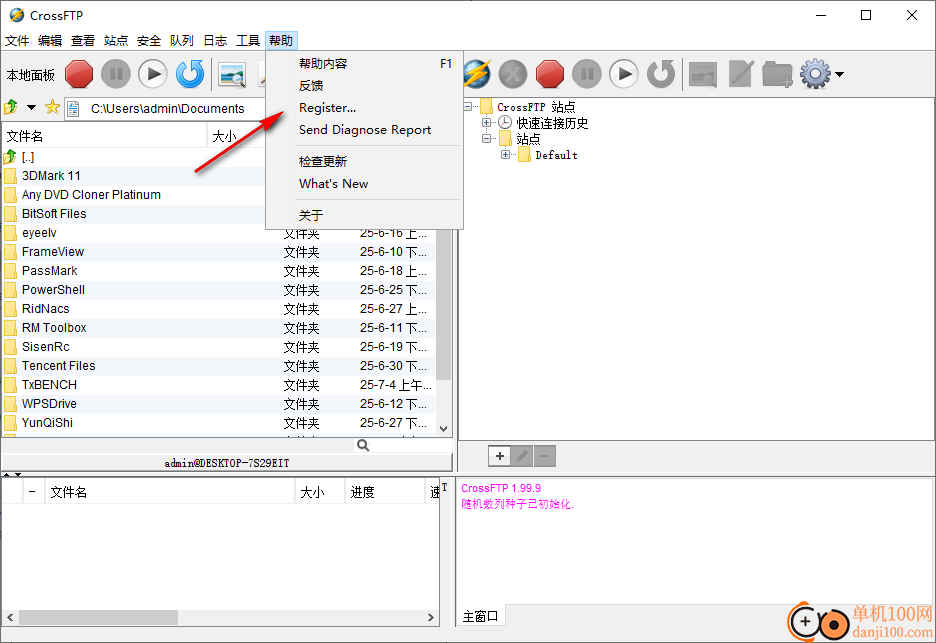Click the magnifier search icon below file list
The width and height of the screenshot is (936, 643).
tap(362, 445)
